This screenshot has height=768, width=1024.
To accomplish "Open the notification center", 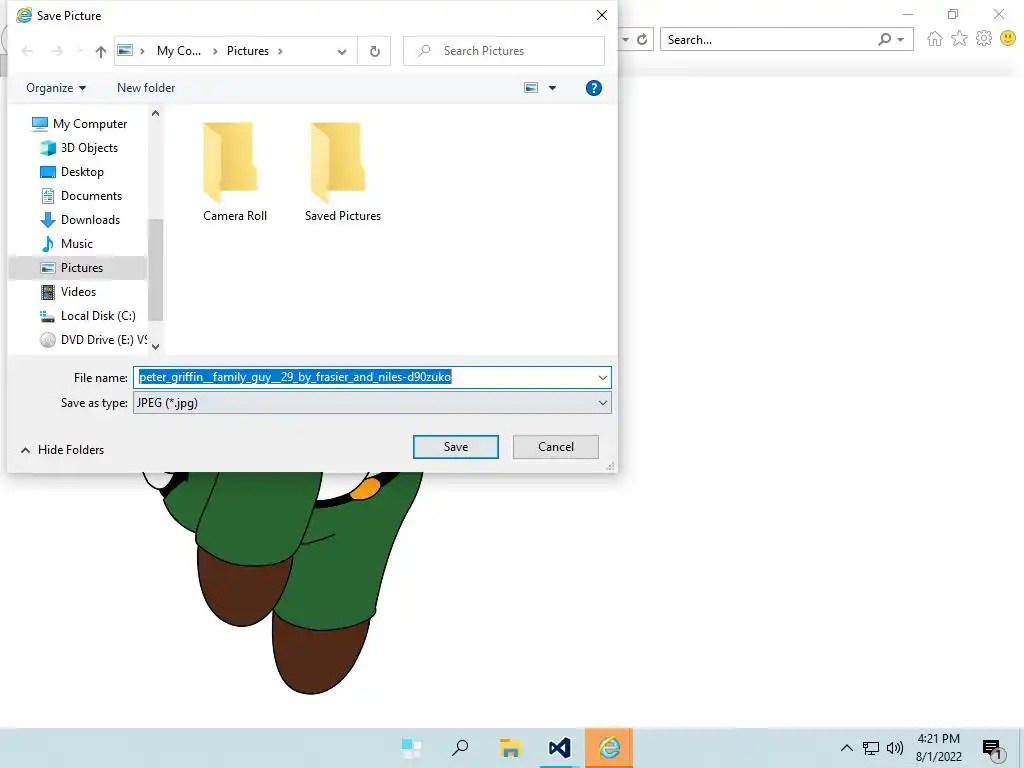I will click(992, 748).
